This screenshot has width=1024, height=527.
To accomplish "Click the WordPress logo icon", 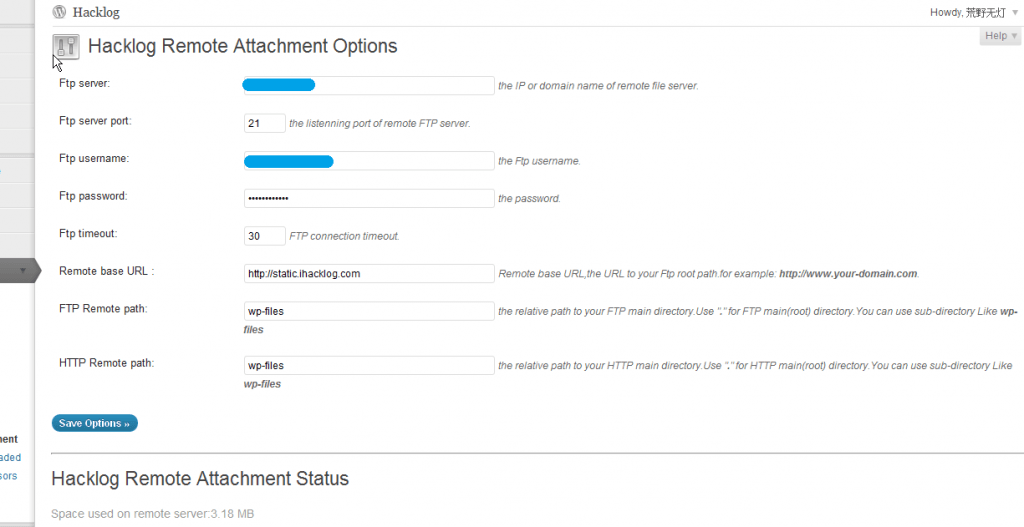I will [60, 12].
